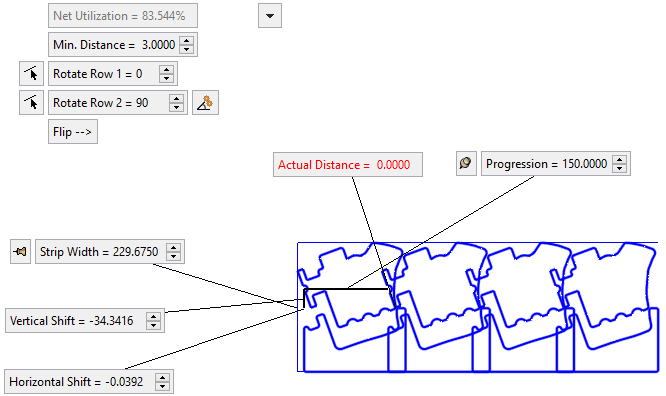Increase Rotate Row 1 angle with up arrow

click(166, 70)
